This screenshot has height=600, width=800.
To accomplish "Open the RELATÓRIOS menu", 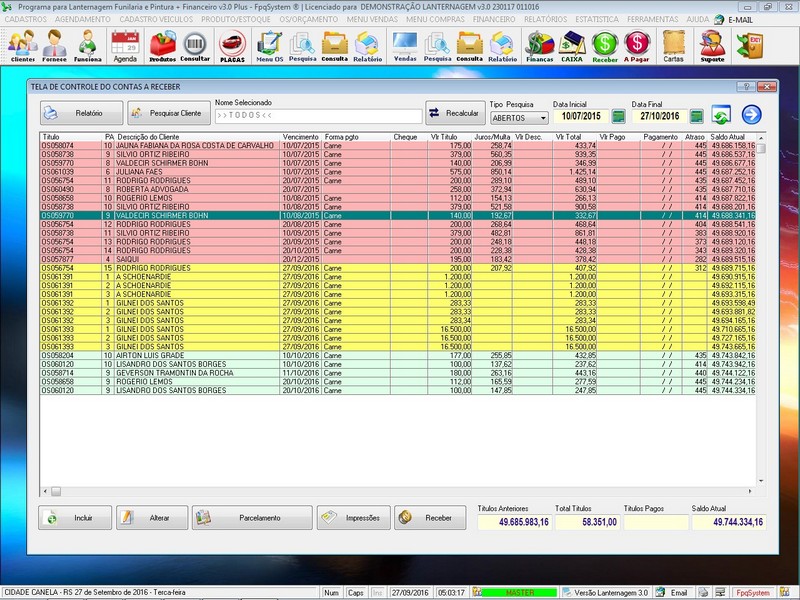I will pyautogui.click(x=545, y=19).
